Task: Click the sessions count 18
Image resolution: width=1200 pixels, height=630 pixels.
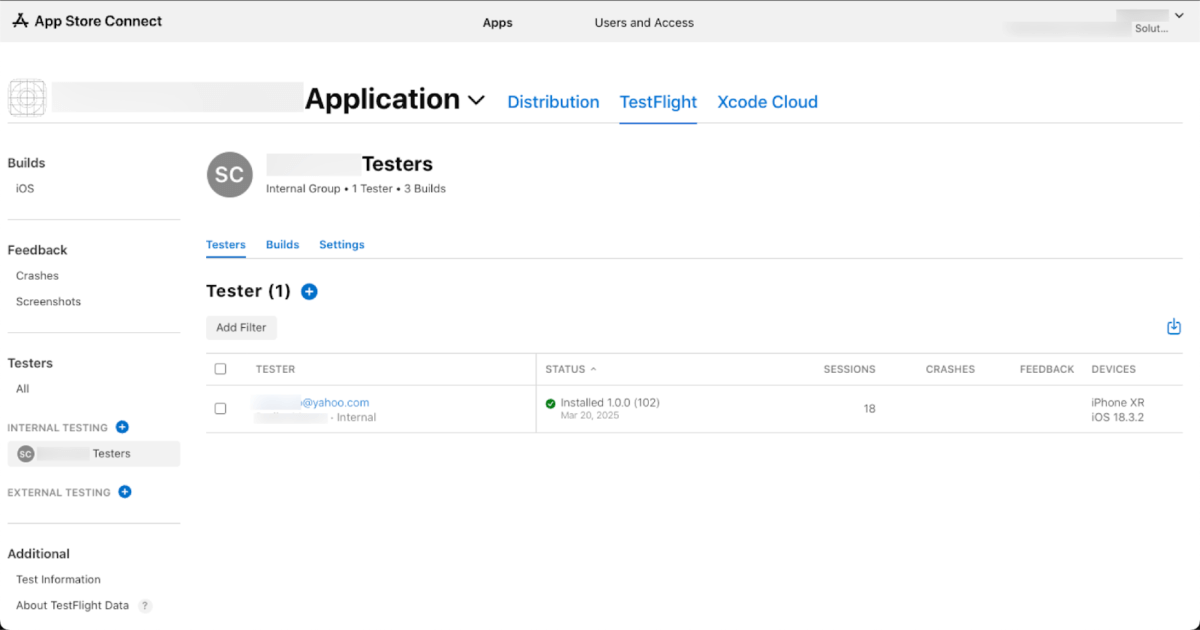Action: [869, 409]
